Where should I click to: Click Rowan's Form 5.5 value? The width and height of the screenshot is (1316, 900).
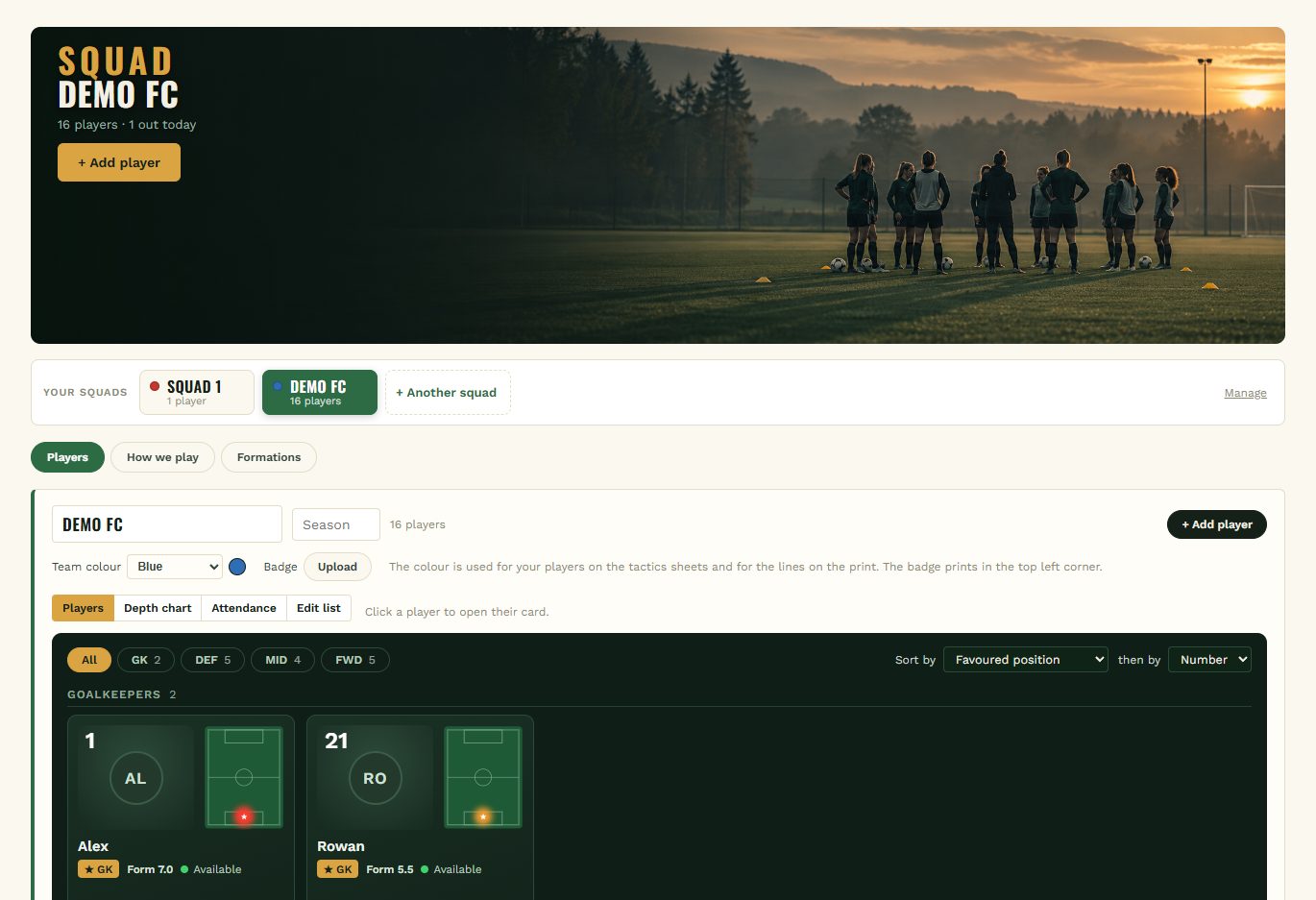pyautogui.click(x=390, y=869)
